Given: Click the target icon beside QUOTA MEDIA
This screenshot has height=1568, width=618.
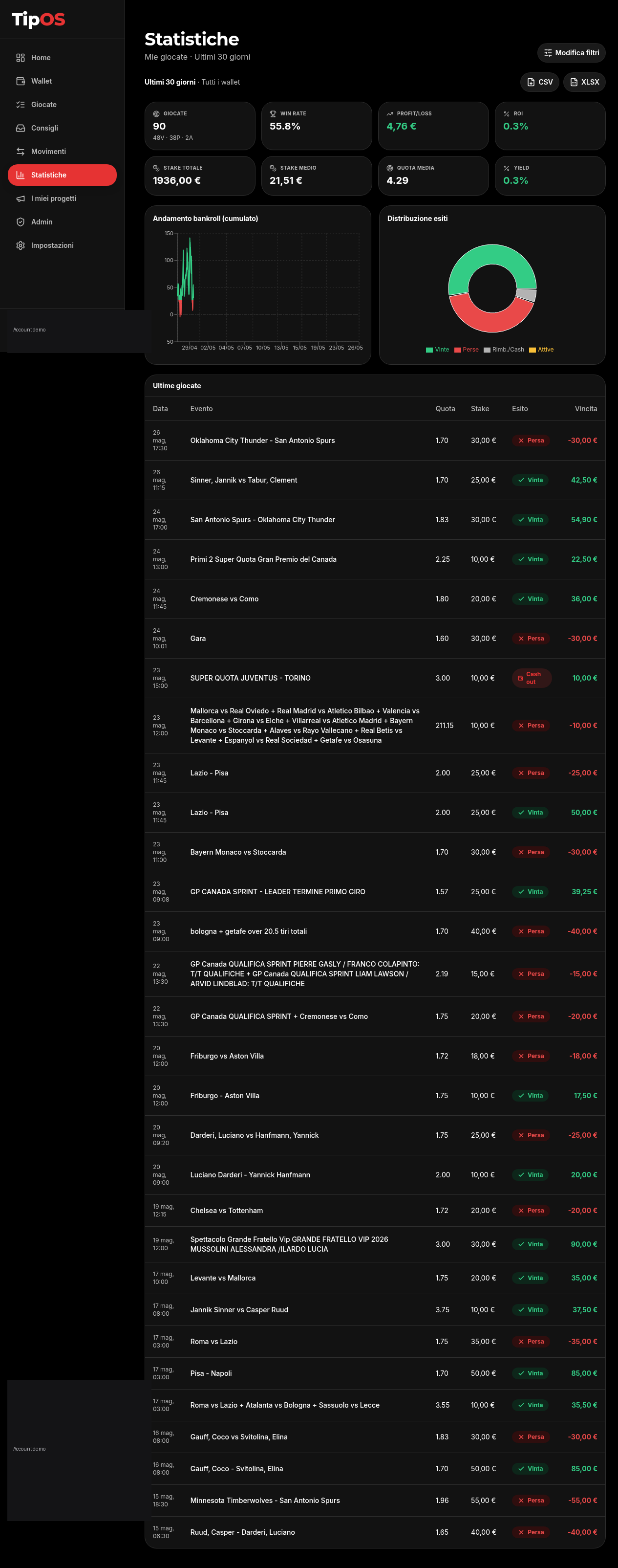Looking at the screenshot, I should click(x=390, y=168).
